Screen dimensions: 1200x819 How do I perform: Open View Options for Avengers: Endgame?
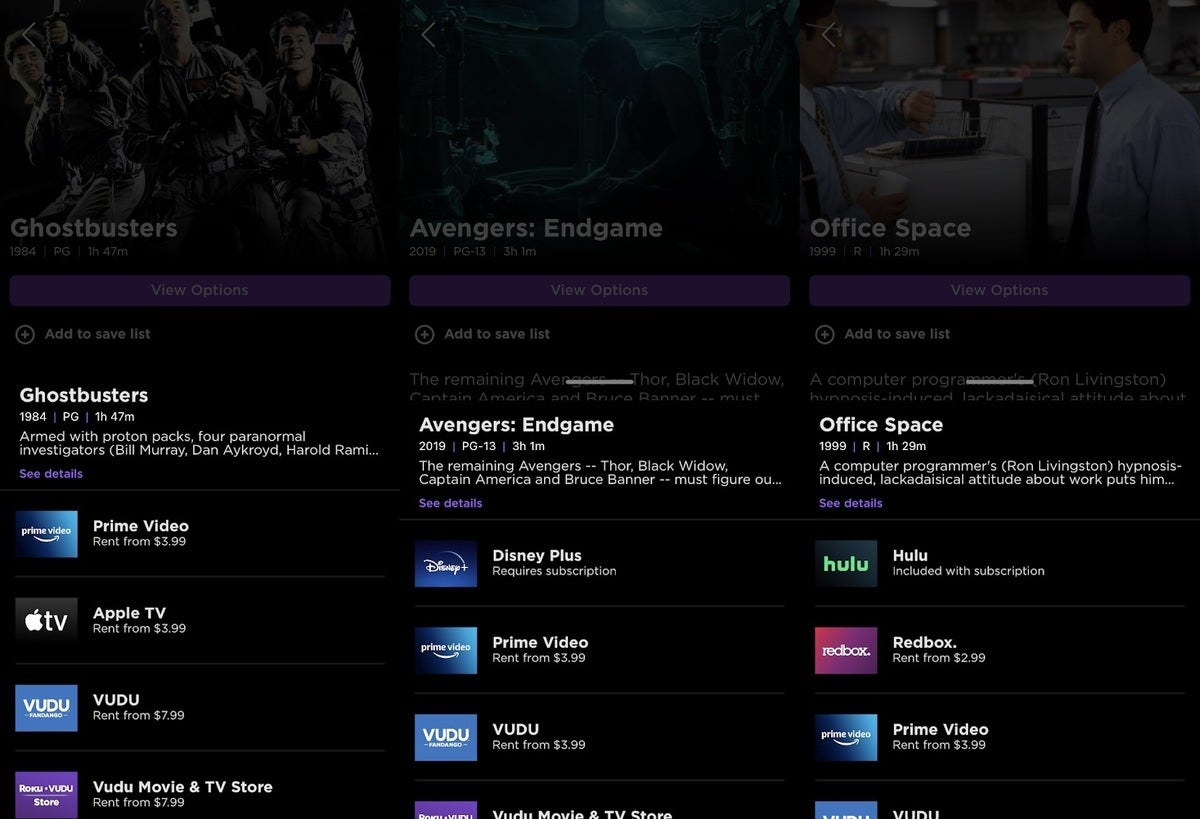[x=600, y=290]
